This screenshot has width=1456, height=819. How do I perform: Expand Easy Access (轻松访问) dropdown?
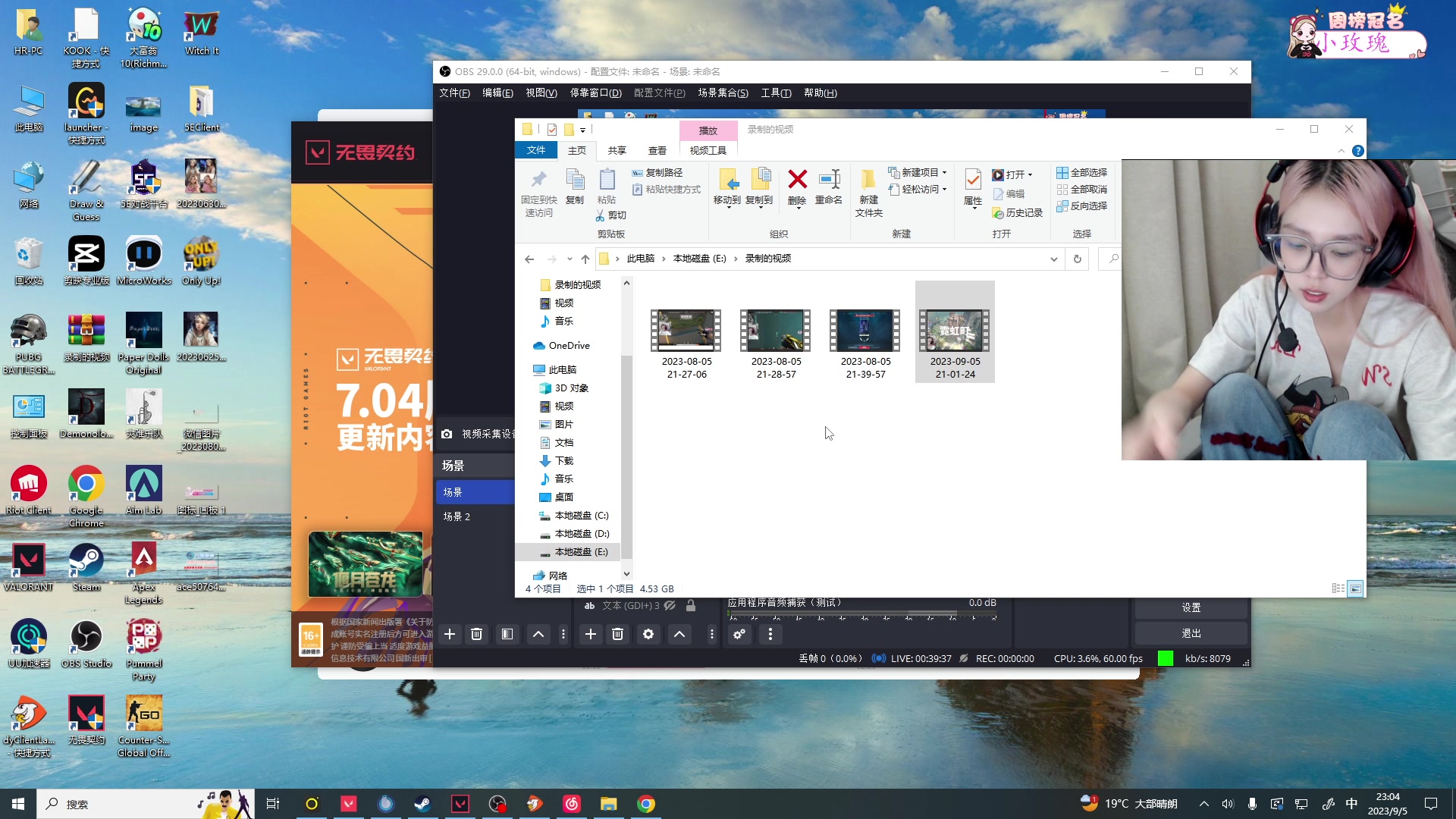coord(918,190)
